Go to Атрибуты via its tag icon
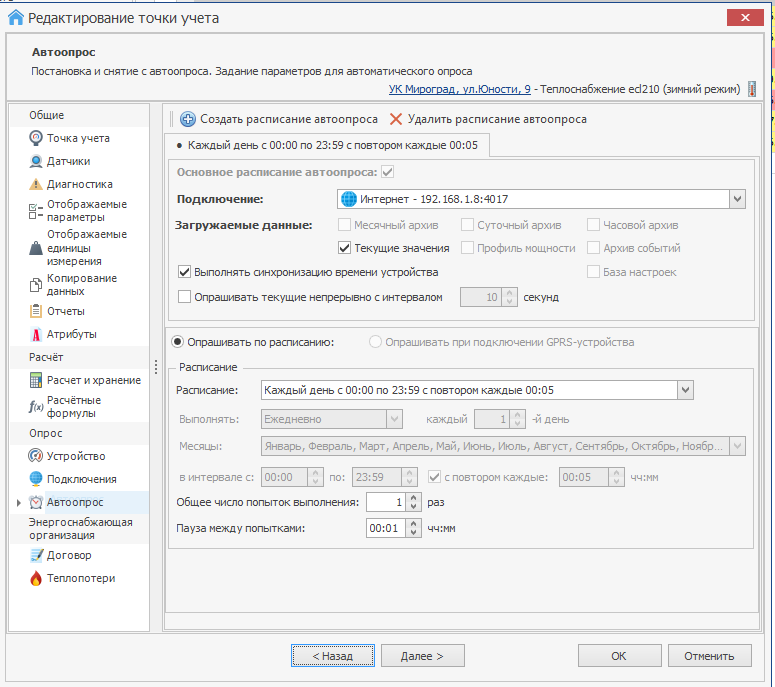The width and height of the screenshot is (775, 687). (36, 334)
